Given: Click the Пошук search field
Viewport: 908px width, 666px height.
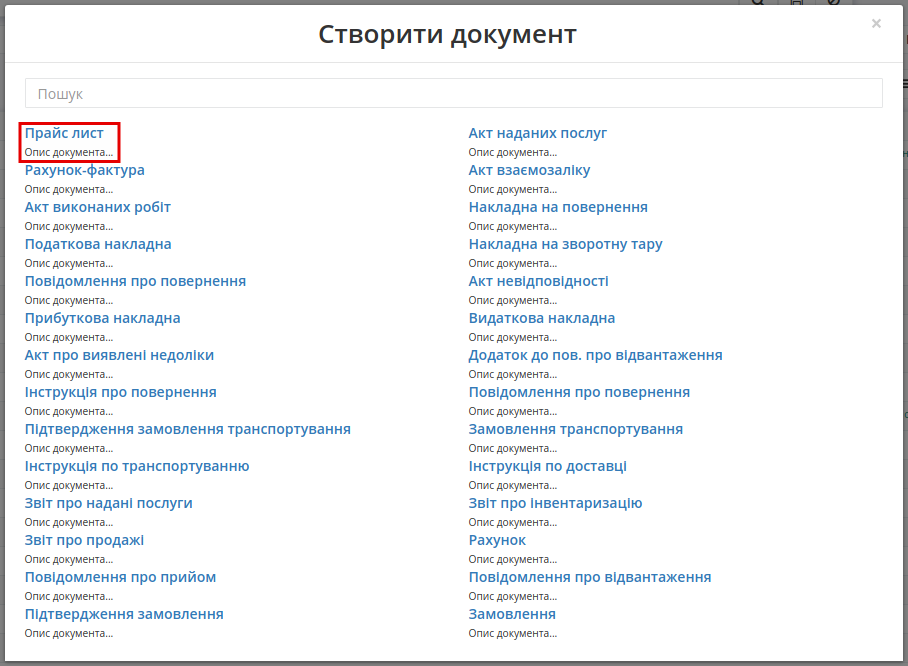Looking at the screenshot, I should click(x=453, y=93).
